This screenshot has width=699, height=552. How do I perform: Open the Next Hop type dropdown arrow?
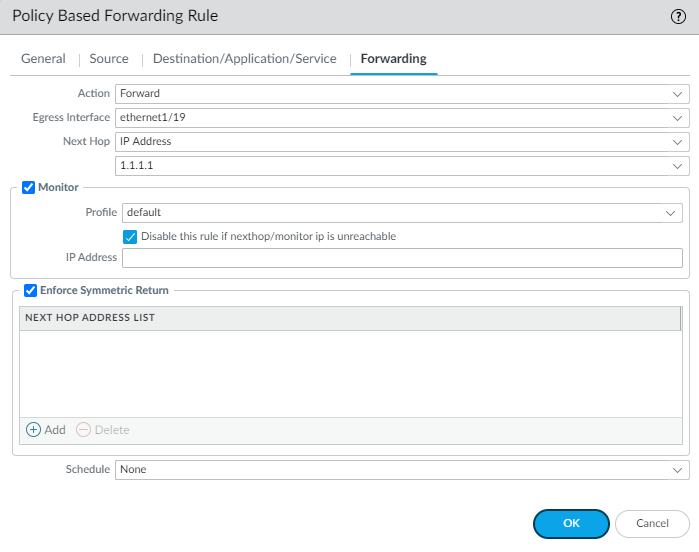point(678,142)
